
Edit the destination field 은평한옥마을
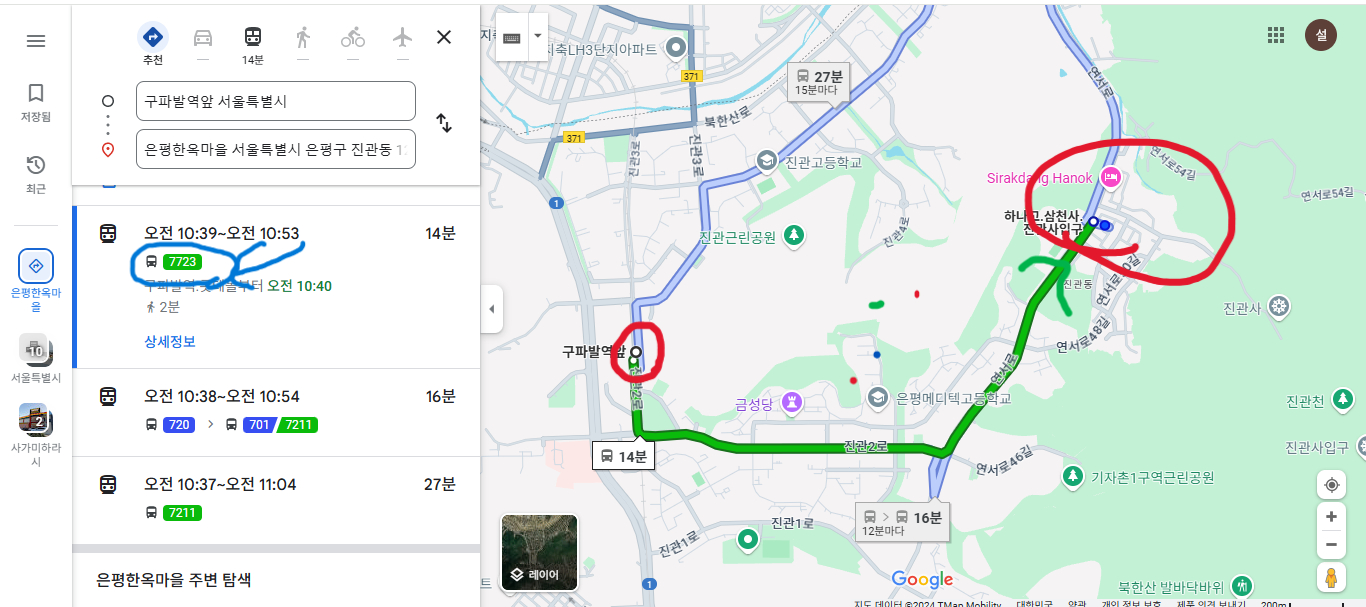tap(276, 149)
